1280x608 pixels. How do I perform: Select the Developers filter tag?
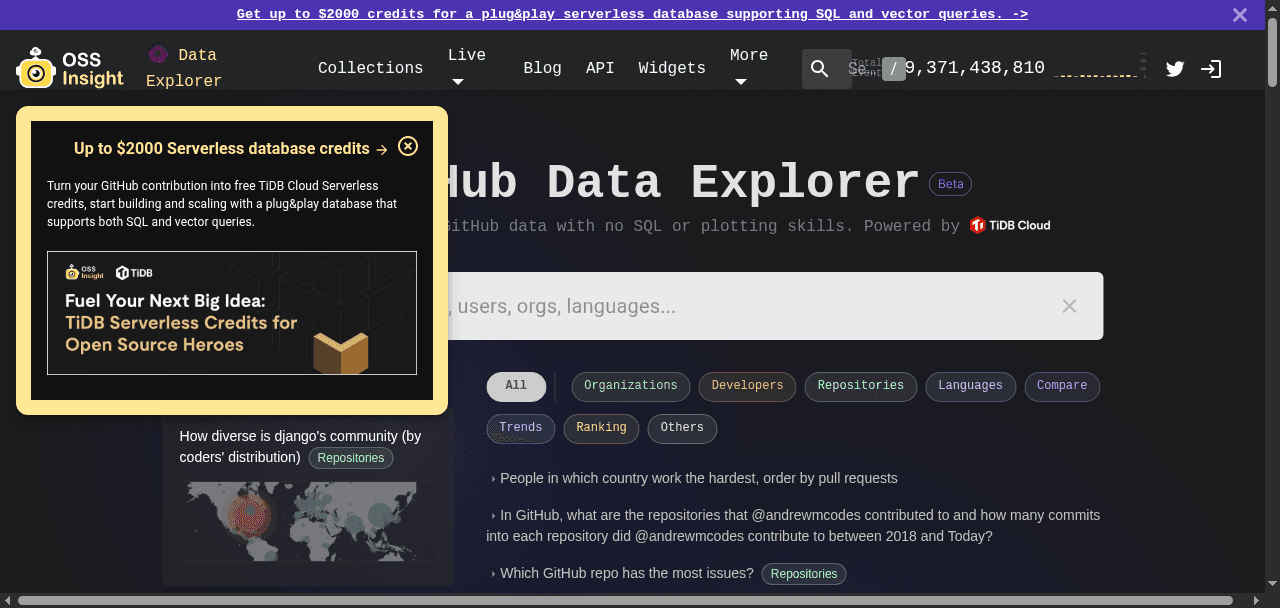(x=748, y=386)
